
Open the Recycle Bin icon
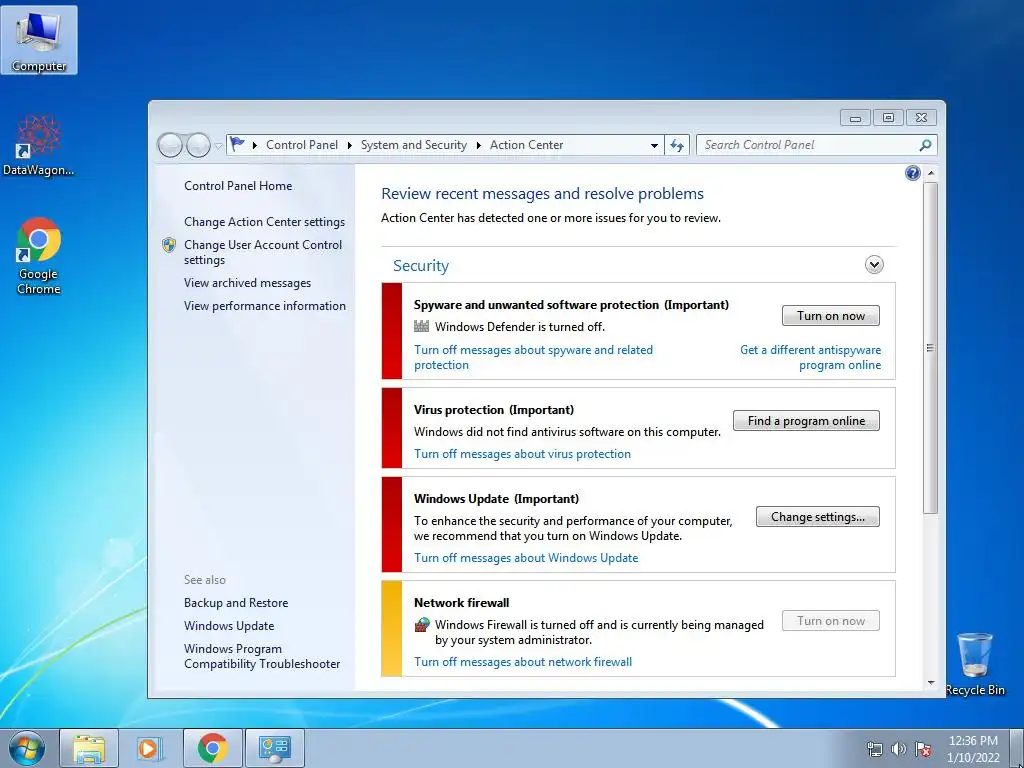click(975, 664)
